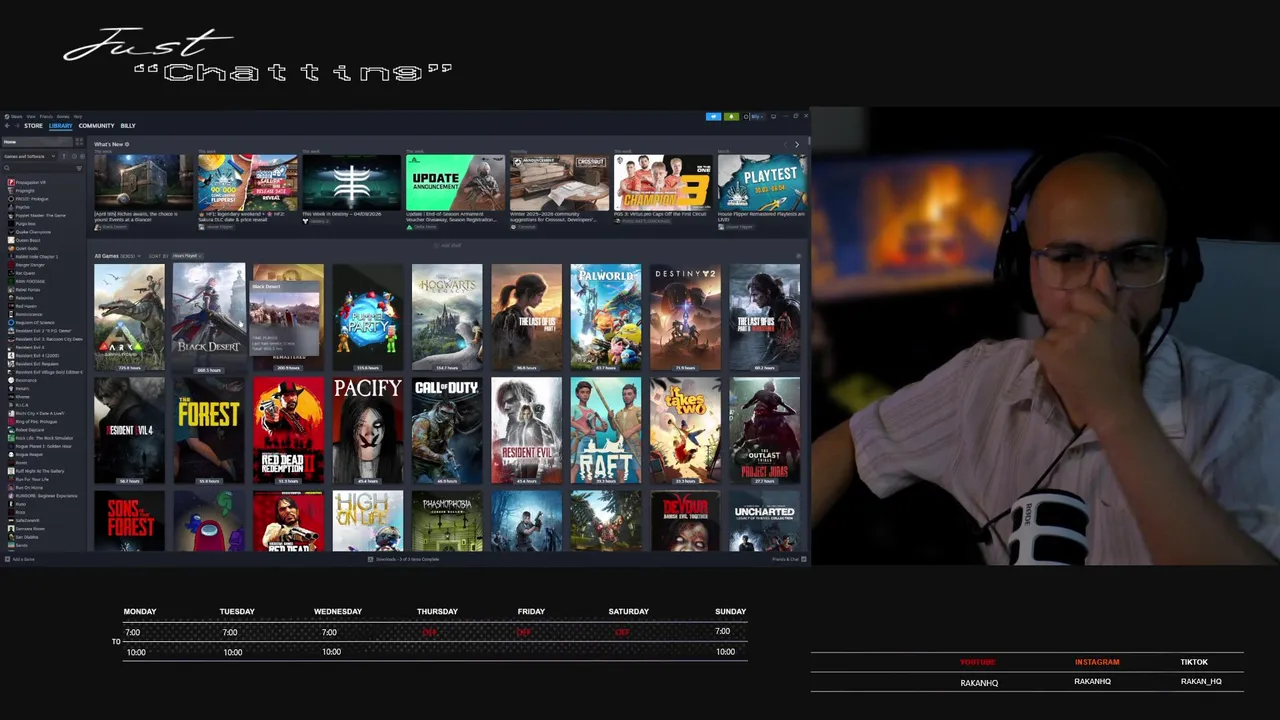Open High on Life game cover
This screenshot has width=1280, height=720.
pos(367,521)
